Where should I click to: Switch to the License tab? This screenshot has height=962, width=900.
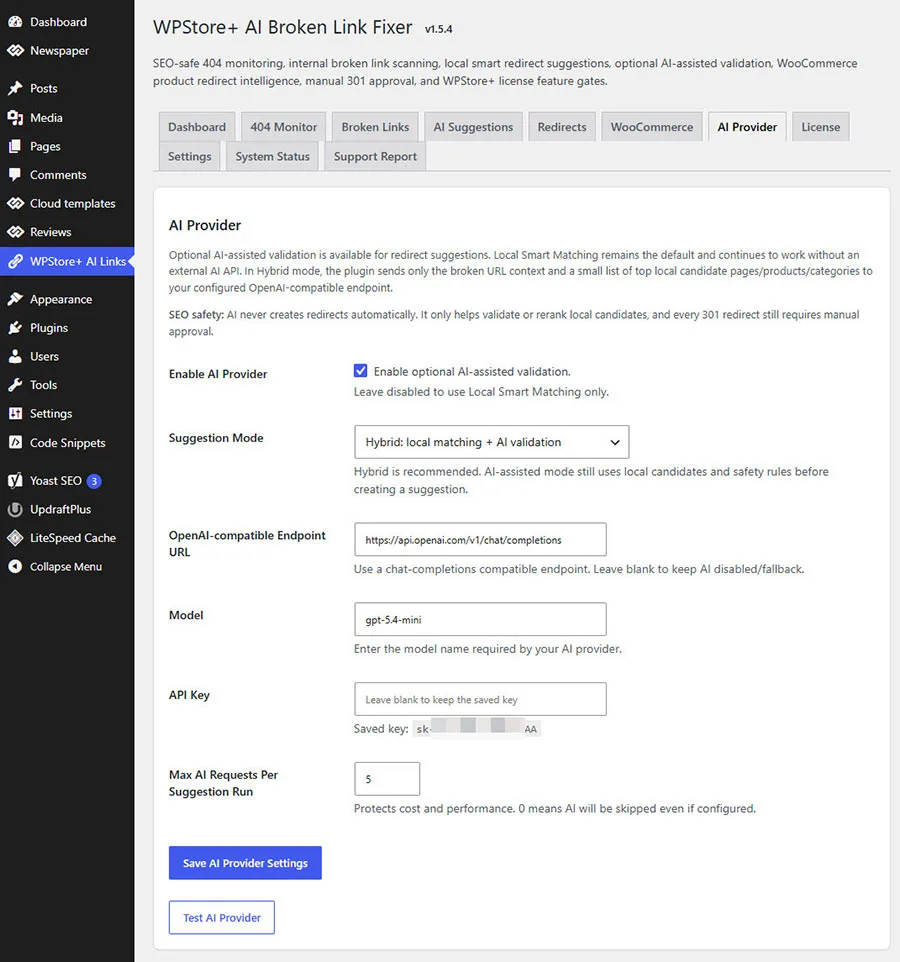(820, 127)
